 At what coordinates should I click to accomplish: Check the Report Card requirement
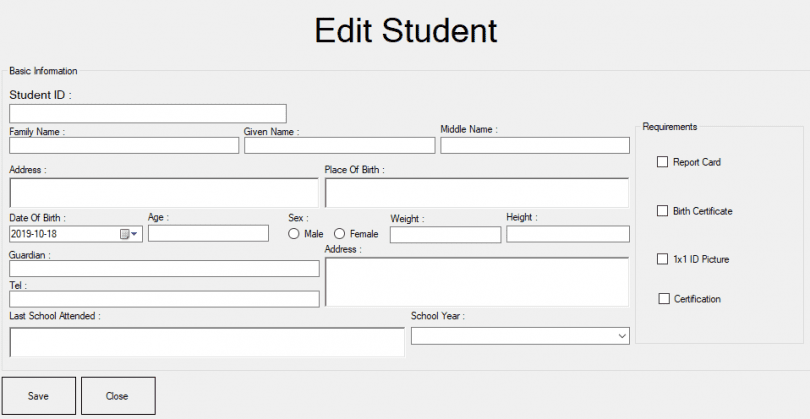click(662, 162)
